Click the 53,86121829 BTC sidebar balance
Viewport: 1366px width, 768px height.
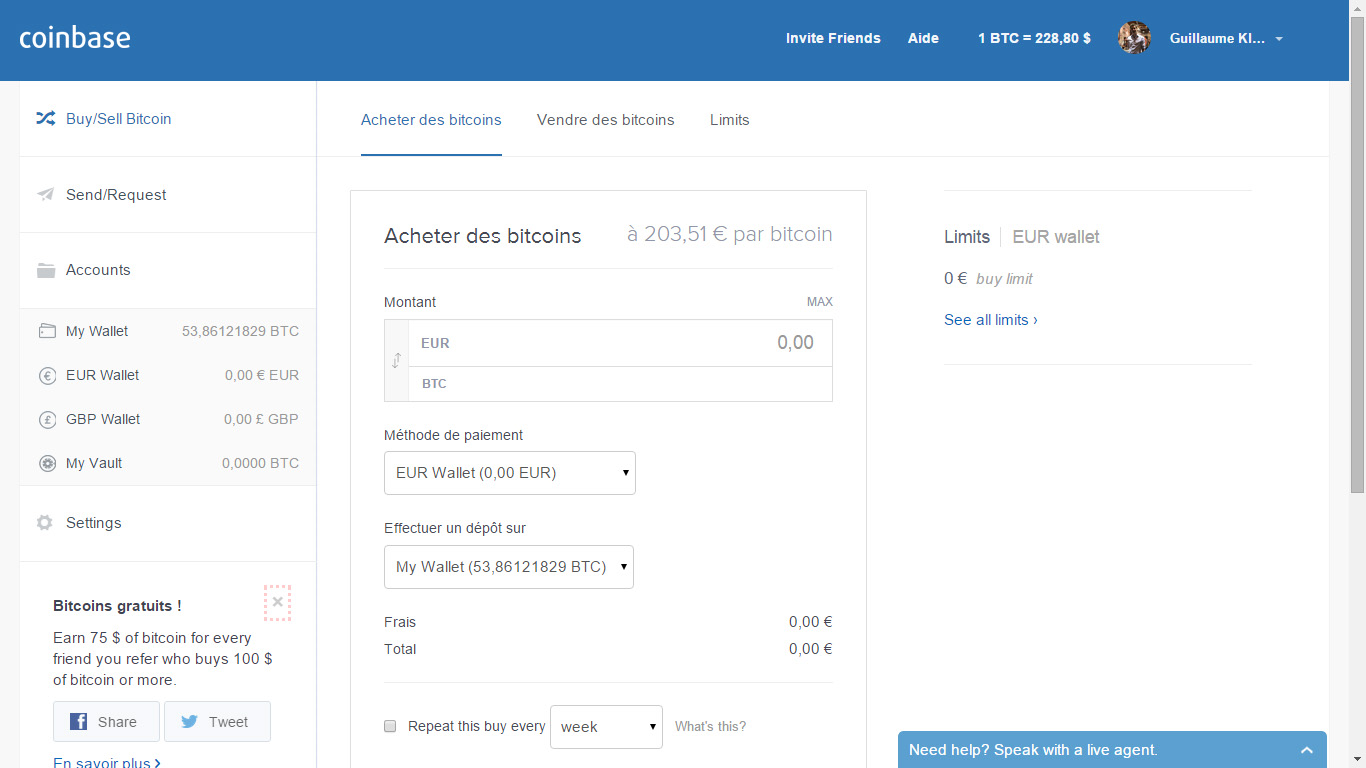tap(240, 331)
